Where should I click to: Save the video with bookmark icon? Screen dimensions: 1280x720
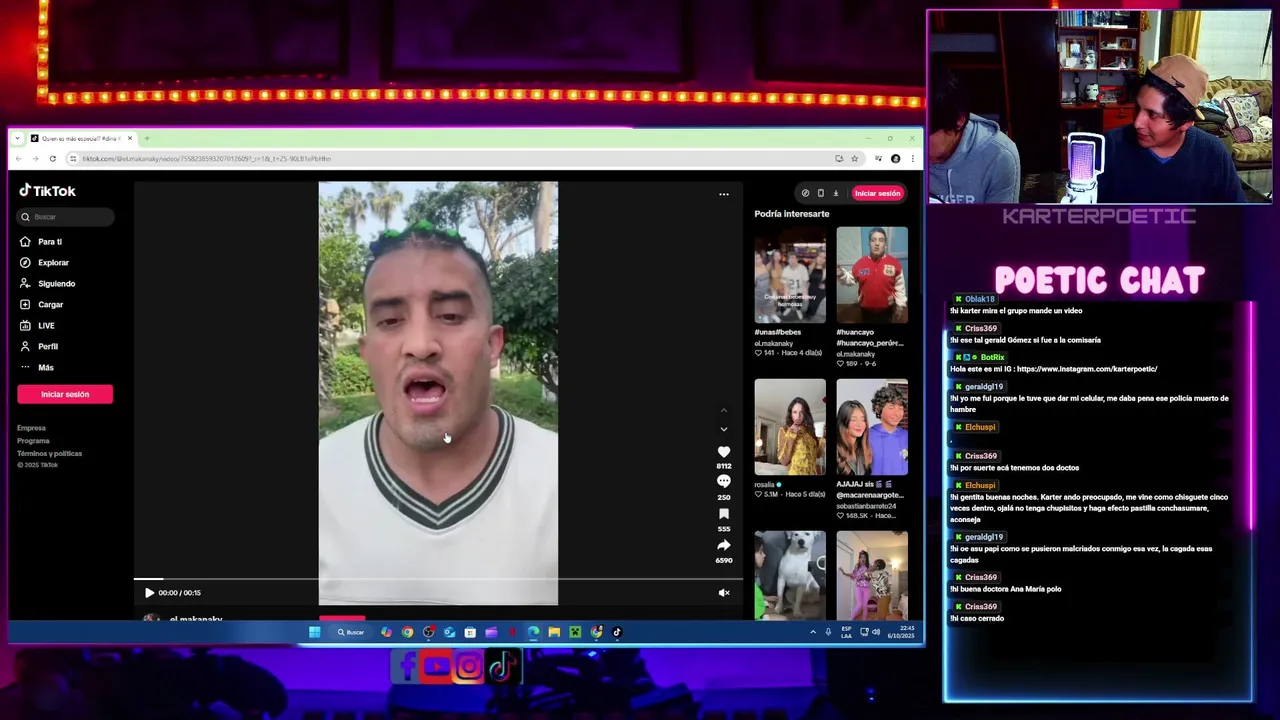(x=724, y=514)
